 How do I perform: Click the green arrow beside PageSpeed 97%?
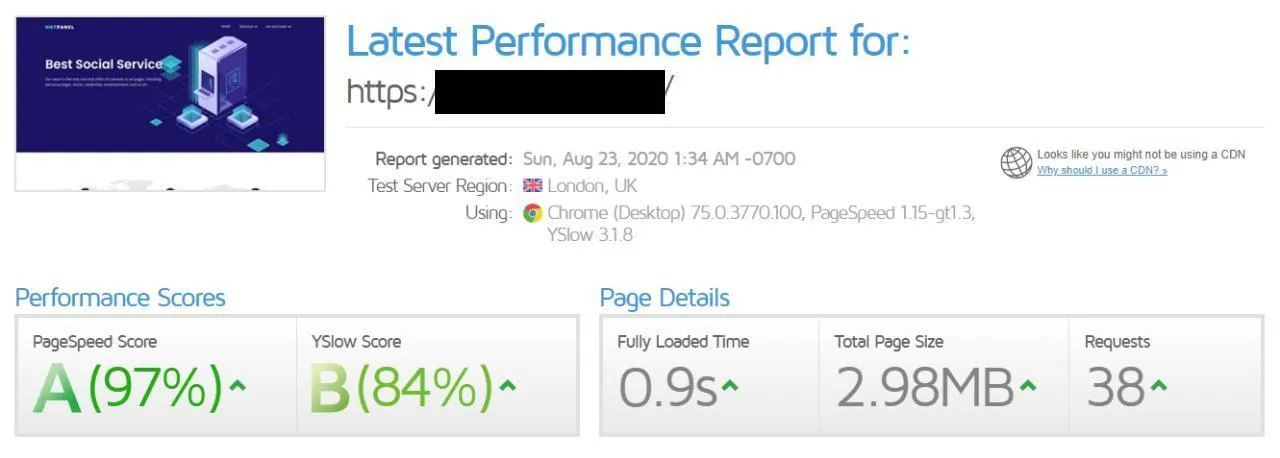(x=237, y=386)
